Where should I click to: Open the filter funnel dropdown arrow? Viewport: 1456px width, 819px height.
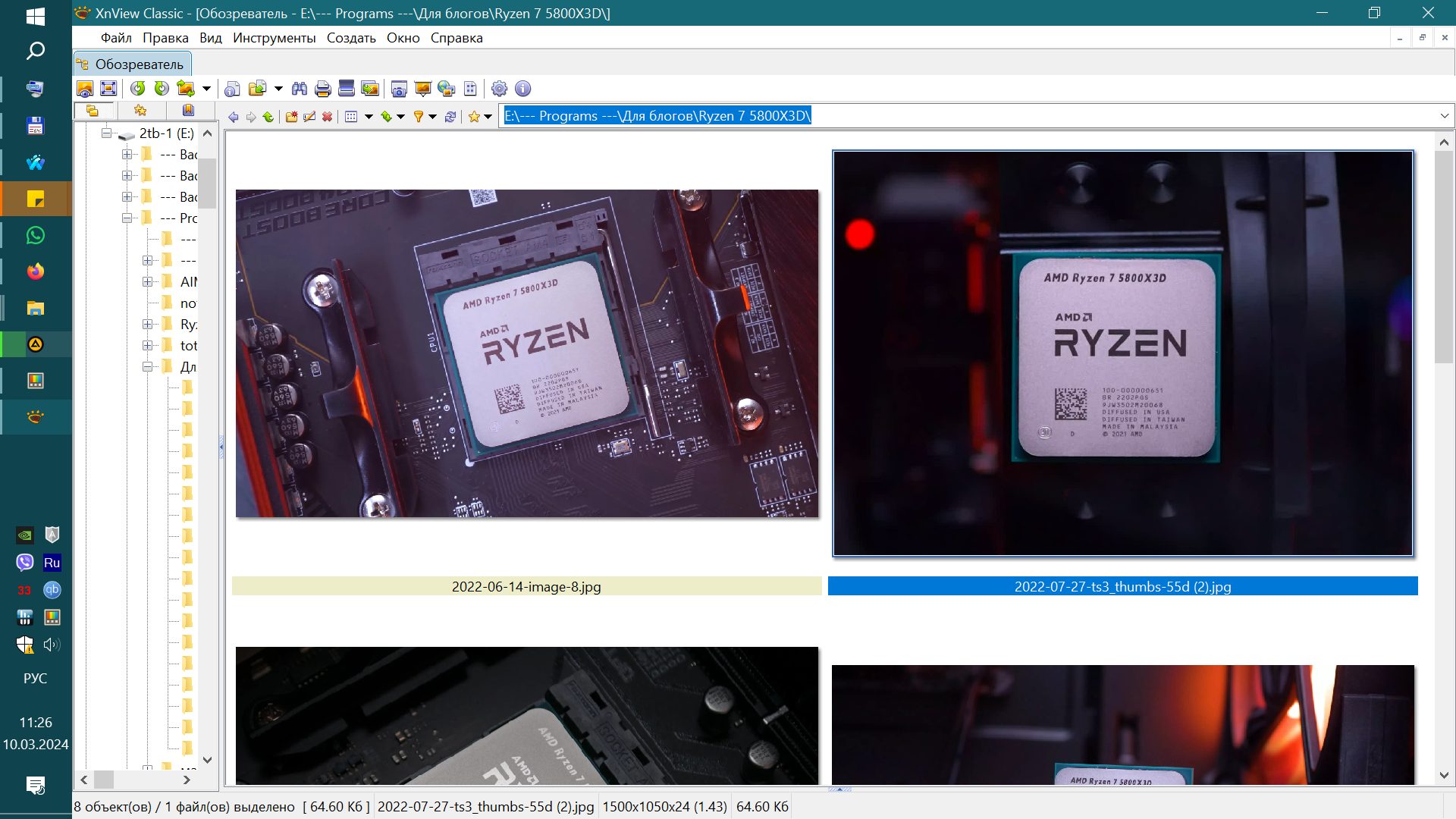coord(432,116)
